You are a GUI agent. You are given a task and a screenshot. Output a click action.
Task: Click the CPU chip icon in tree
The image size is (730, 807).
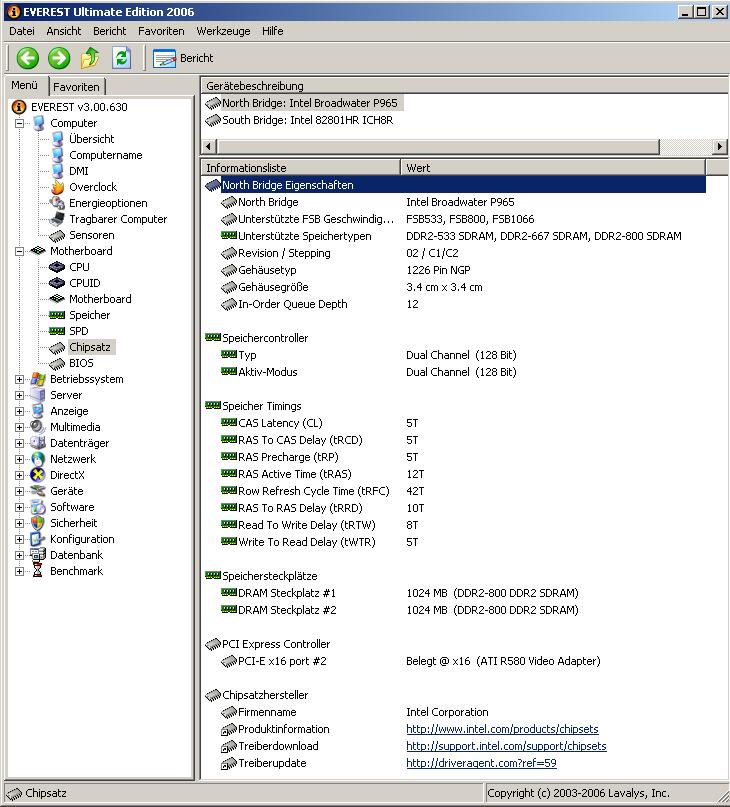click(x=57, y=267)
